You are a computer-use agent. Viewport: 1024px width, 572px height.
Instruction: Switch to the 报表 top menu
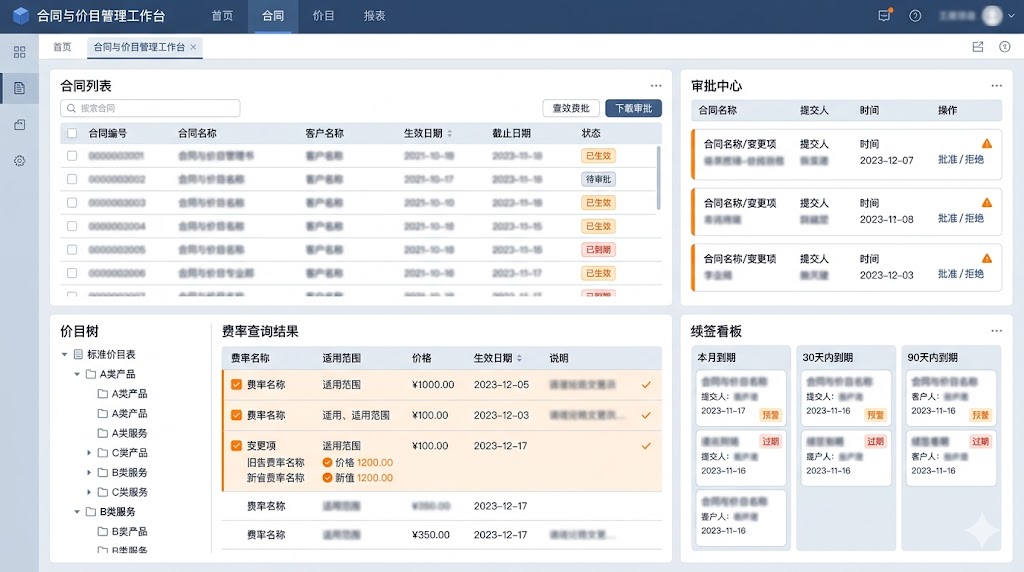coord(375,16)
